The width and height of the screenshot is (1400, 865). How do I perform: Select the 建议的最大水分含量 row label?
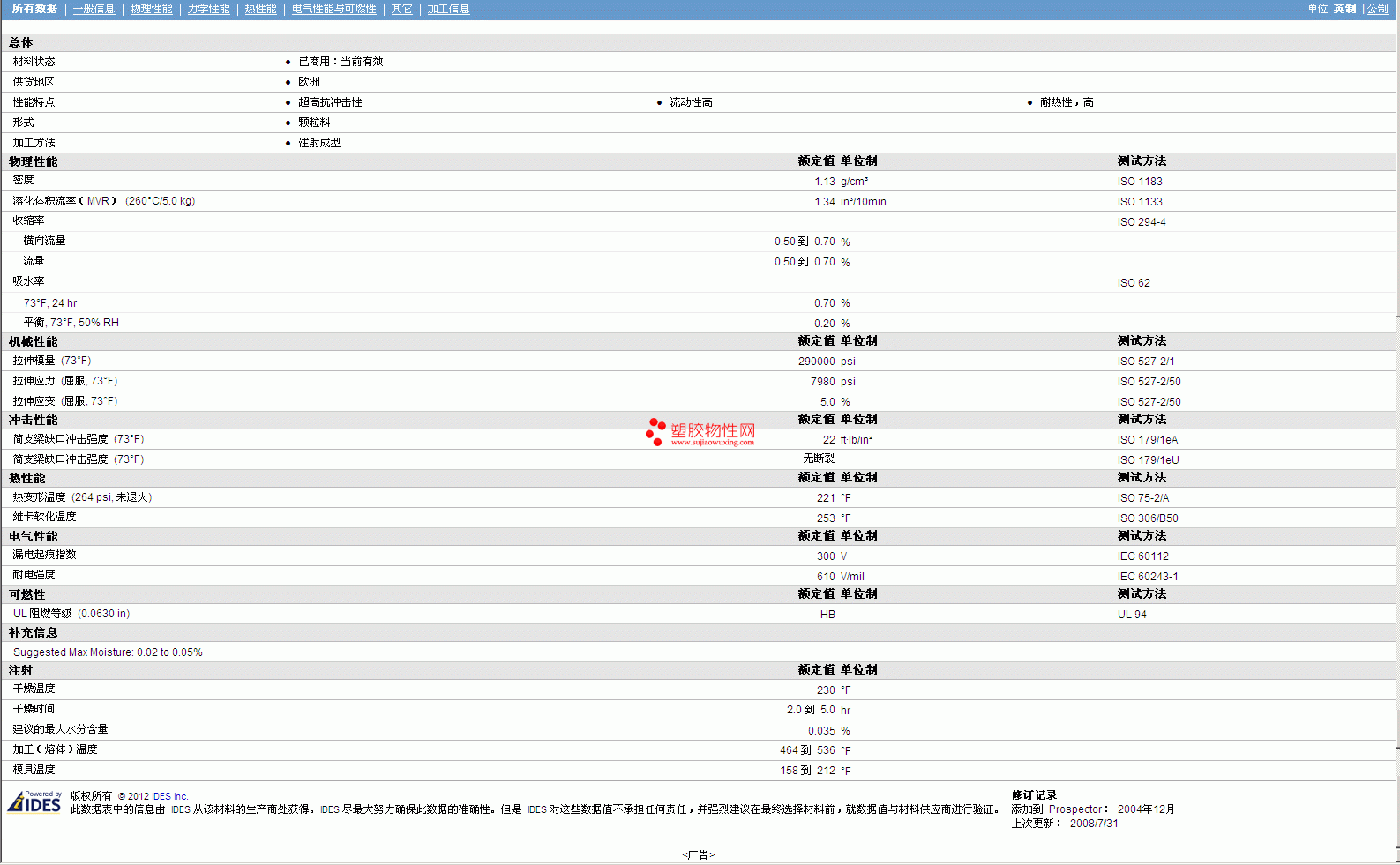pos(60,729)
